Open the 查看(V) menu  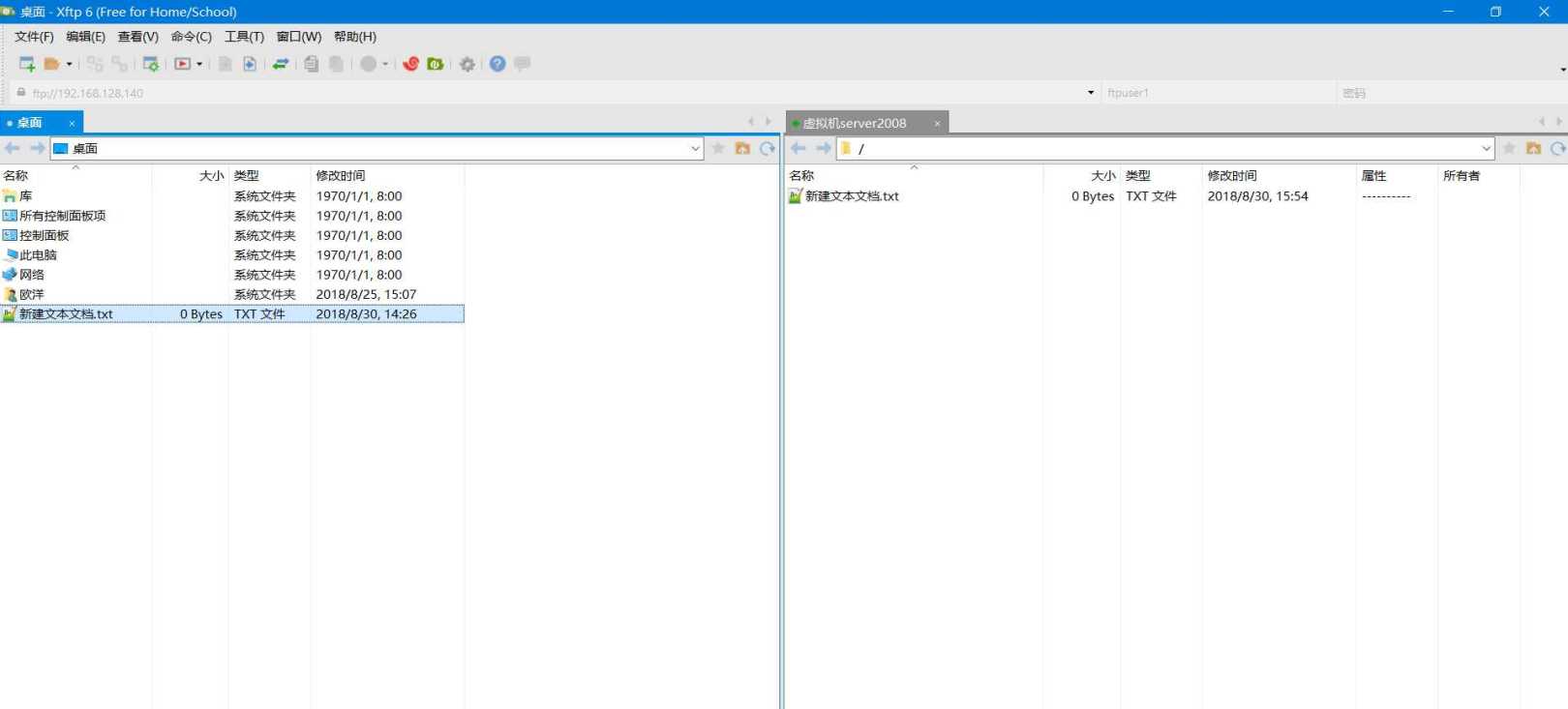coord(138,37)
